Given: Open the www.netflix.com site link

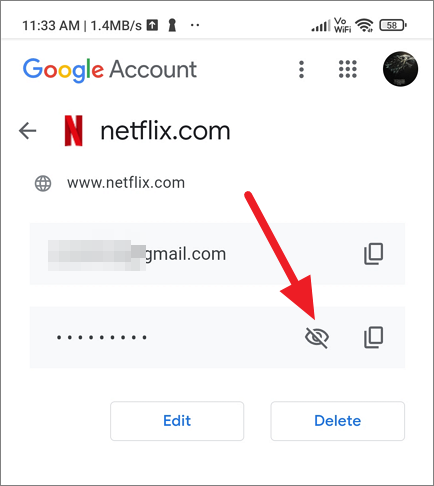Looking at the screenshot, I should [x=126, y=183].
